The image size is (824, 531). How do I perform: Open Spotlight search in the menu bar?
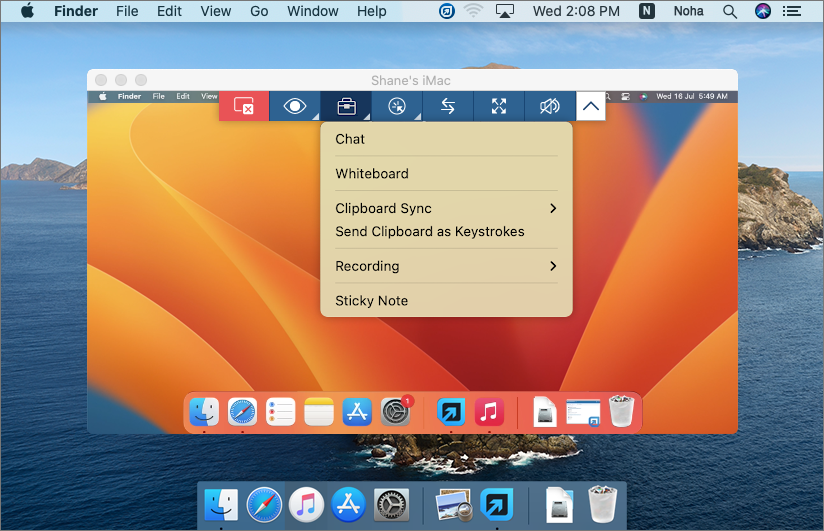(x=730, y=11)
